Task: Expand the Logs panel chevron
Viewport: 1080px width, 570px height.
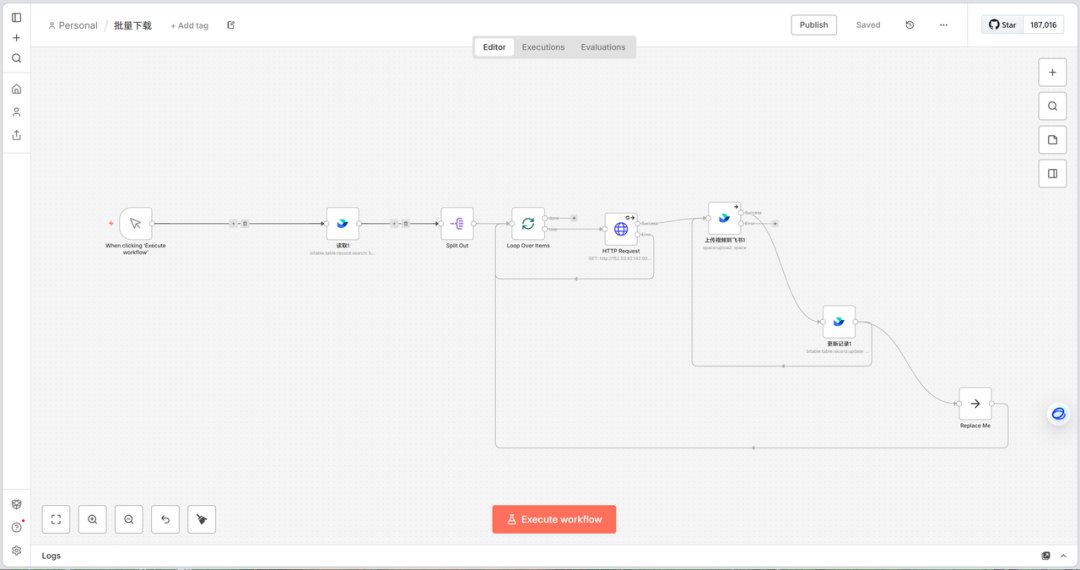Action: pos(1063,556)
